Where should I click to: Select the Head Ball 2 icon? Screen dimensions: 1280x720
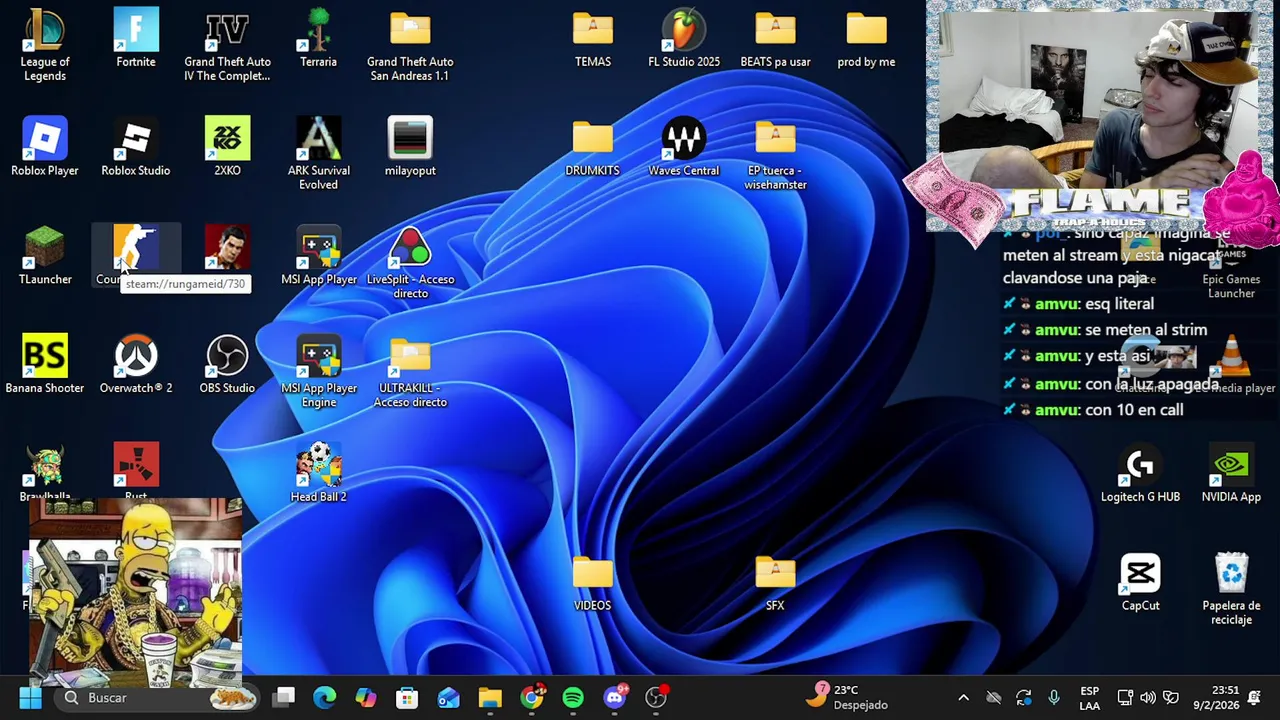(318, 473)
